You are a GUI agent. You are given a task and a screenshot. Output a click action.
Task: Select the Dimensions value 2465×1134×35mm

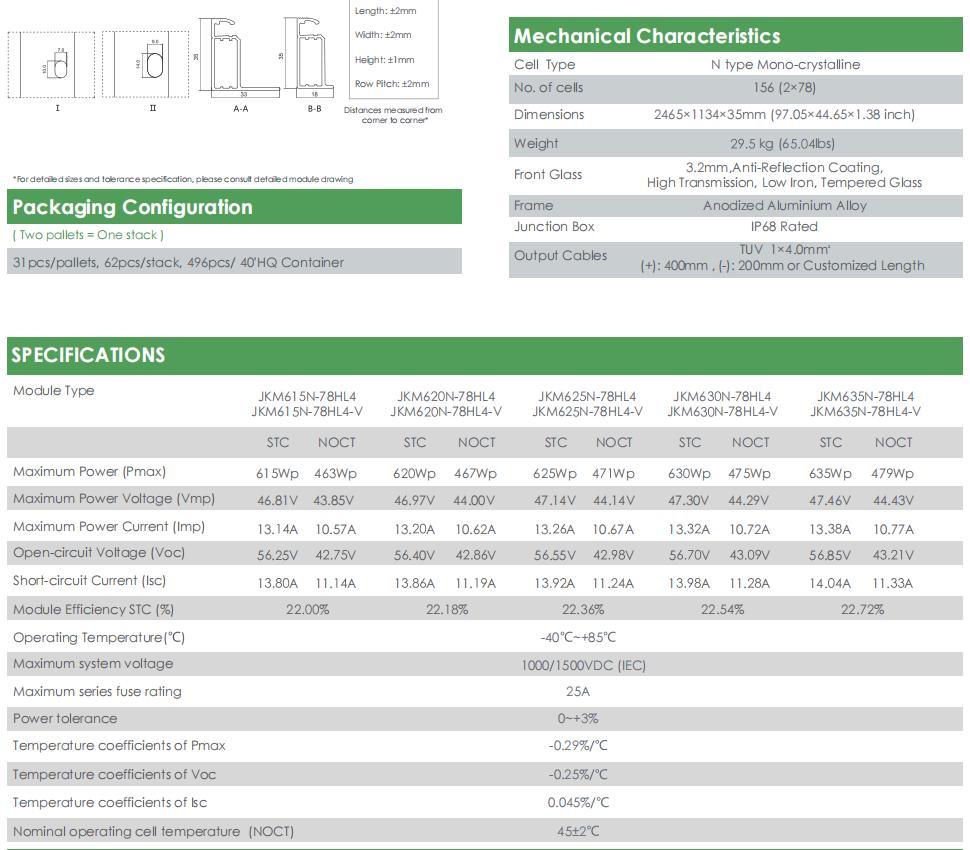click(x=784, y=114)
